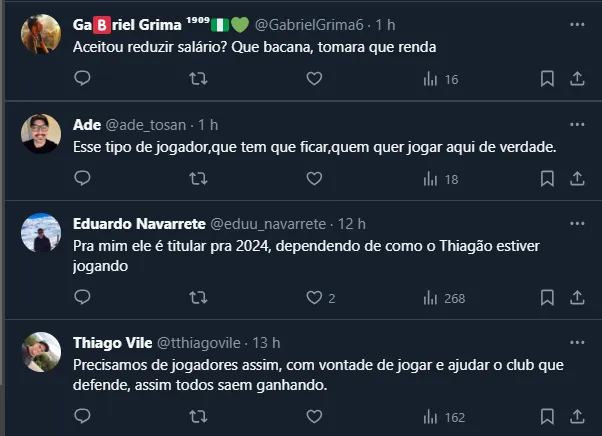
Task: Bookmark Thiago Vile's tweet
Action: 547,418
